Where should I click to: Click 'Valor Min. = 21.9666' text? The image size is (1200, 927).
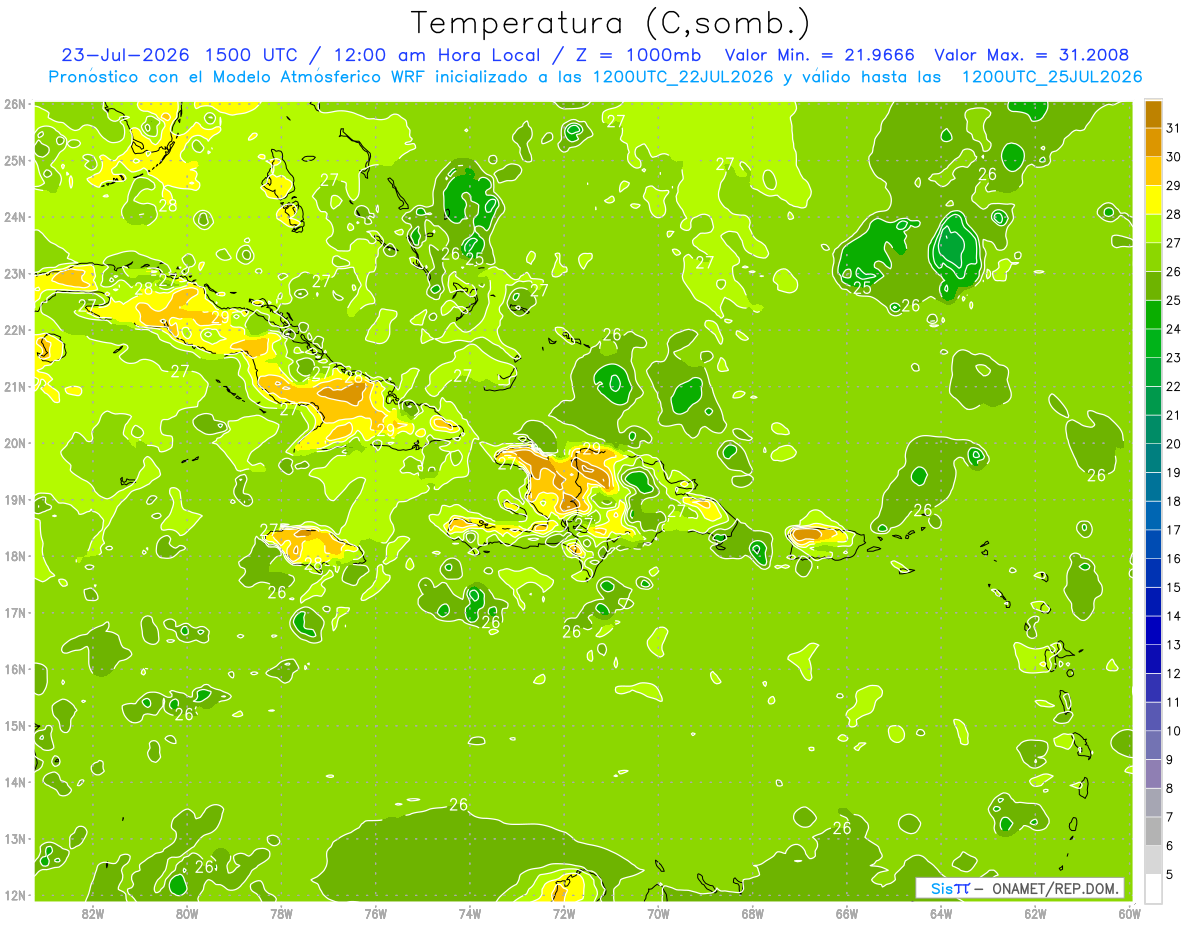pos(820,55)
